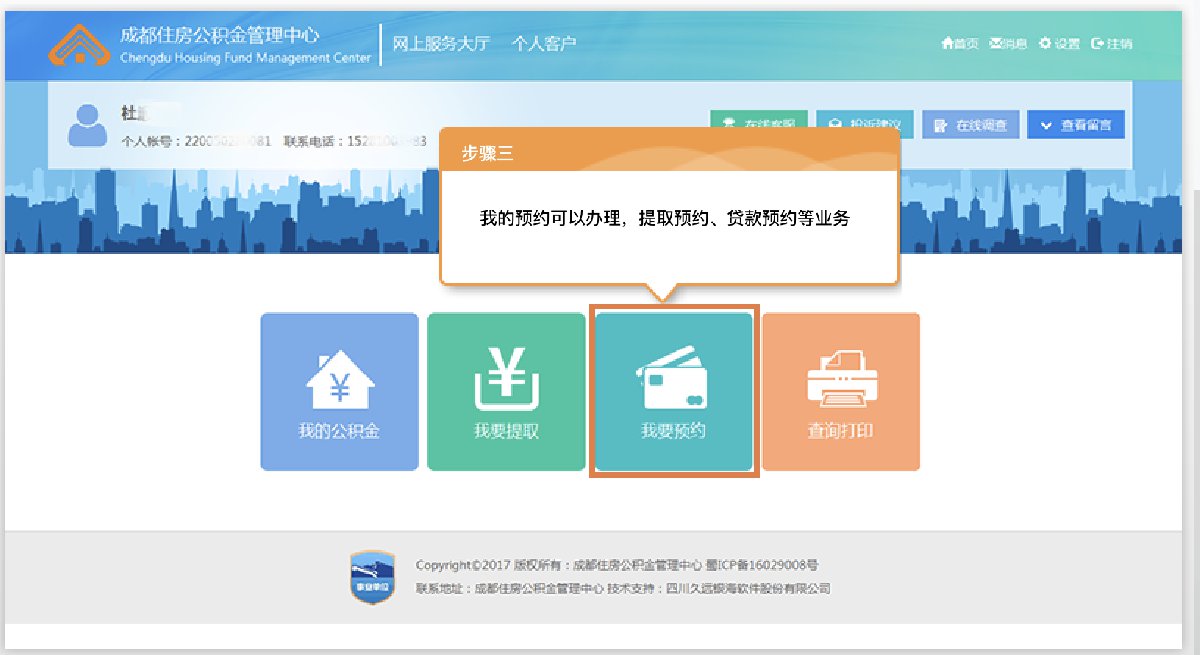Image resolution: width=1200 pixels, height=655 pixels.
Task: Select 我要提取 withdrawal tile
Action: pos(506,392)
